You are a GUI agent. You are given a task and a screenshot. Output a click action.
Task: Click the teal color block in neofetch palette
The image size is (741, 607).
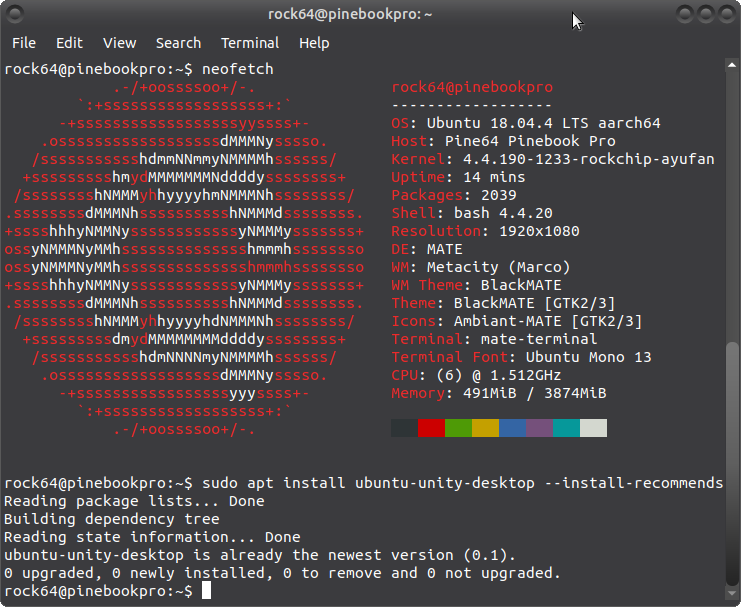point(566,428)
